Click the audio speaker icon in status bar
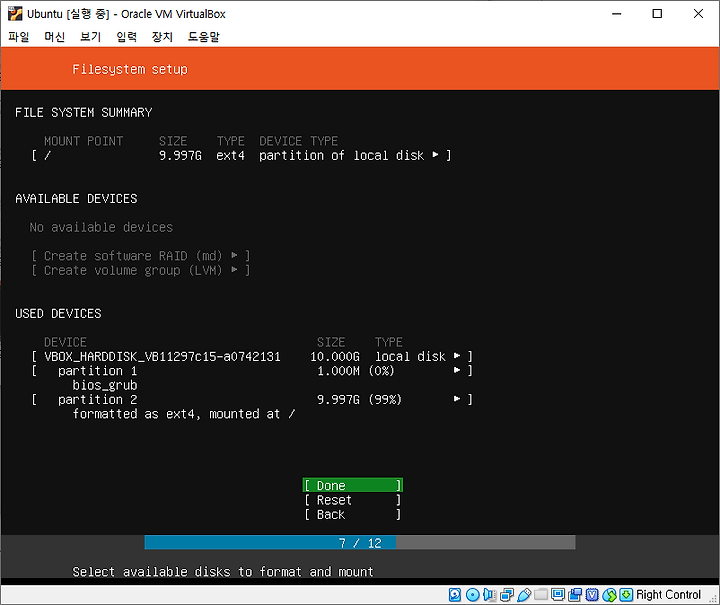The width and height of the screenshot is (720, 605). [x=489, y=594]
